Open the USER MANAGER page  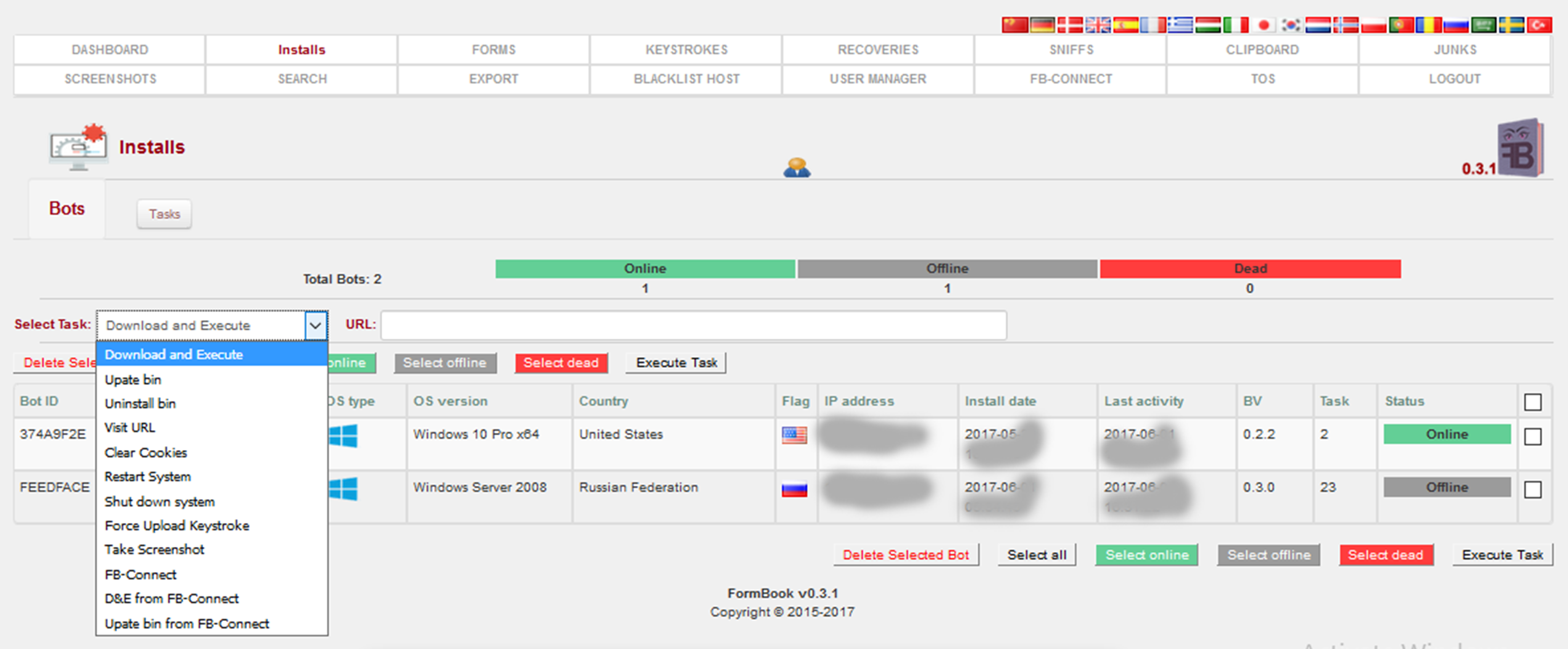pos(878,79)
